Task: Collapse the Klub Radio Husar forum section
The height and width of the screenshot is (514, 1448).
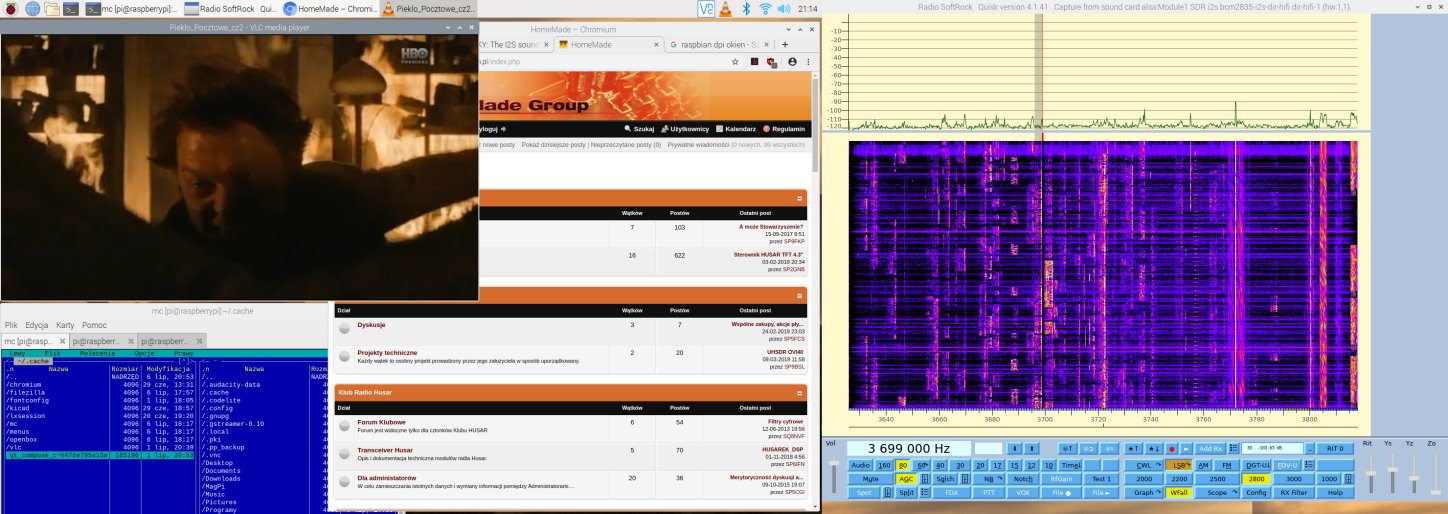Action: click(799, 393)
